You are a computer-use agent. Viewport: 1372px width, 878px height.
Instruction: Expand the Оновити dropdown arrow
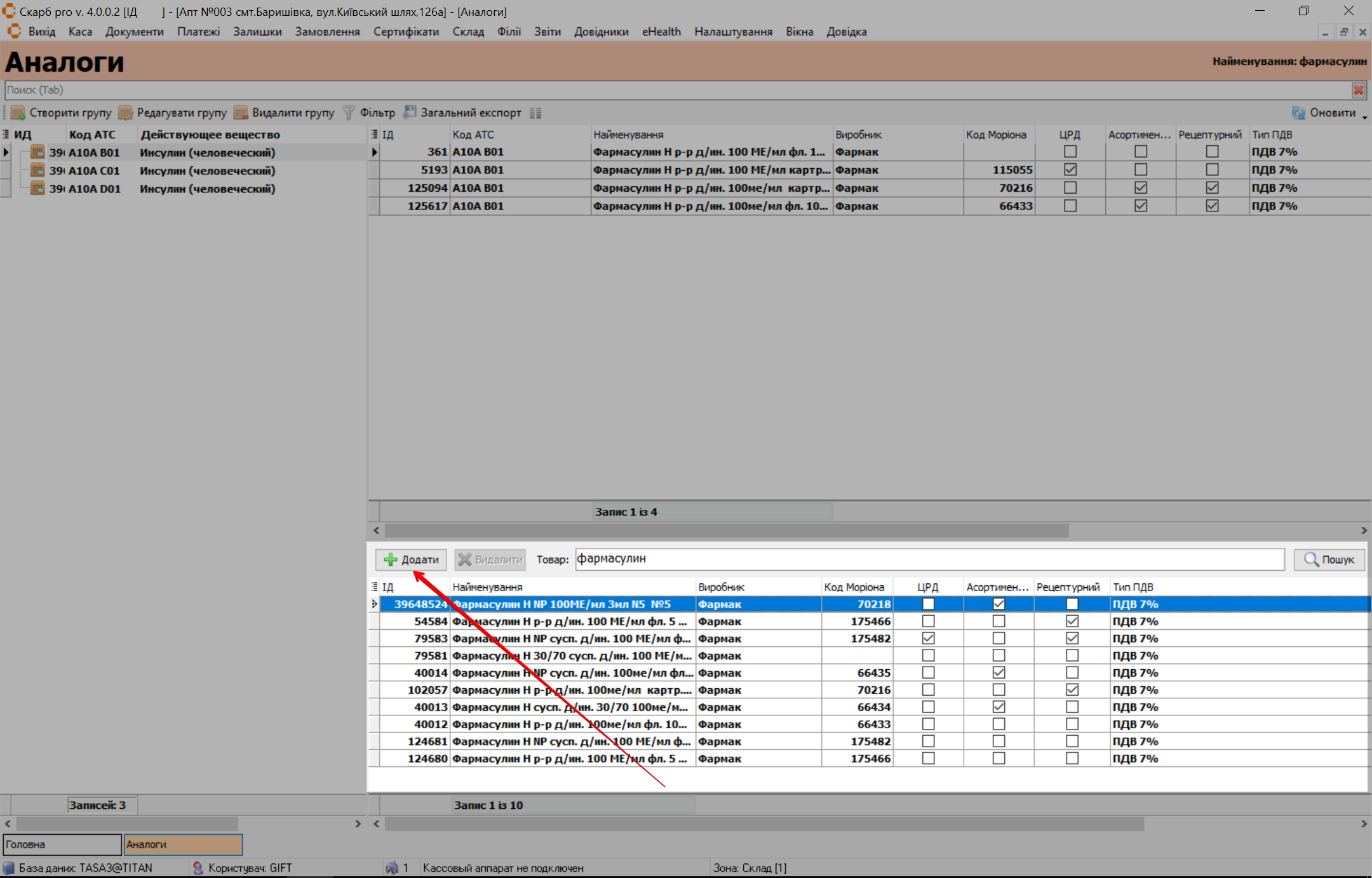click(1364, 116)
